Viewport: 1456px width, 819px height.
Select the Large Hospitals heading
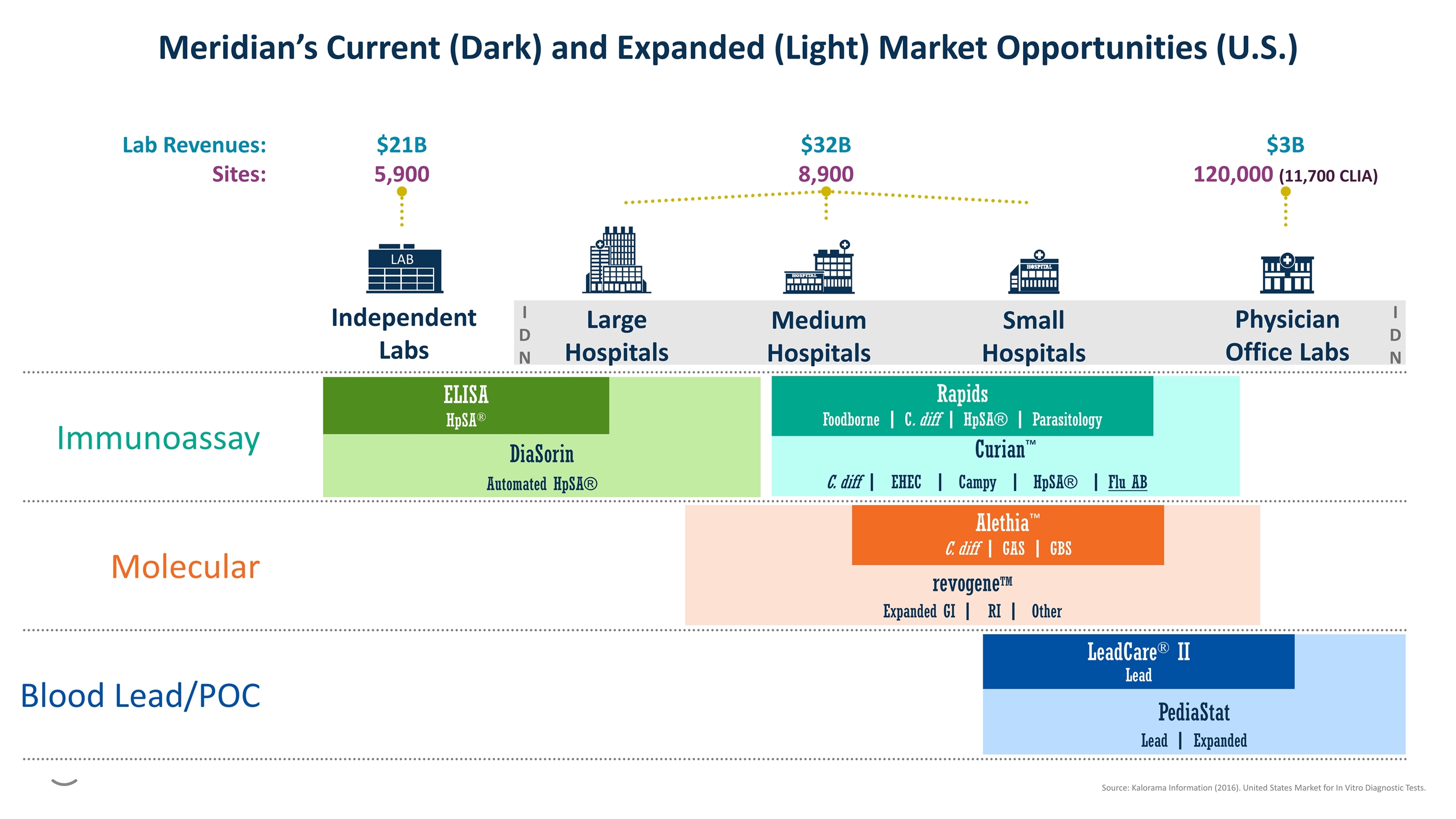coord(617,336)
